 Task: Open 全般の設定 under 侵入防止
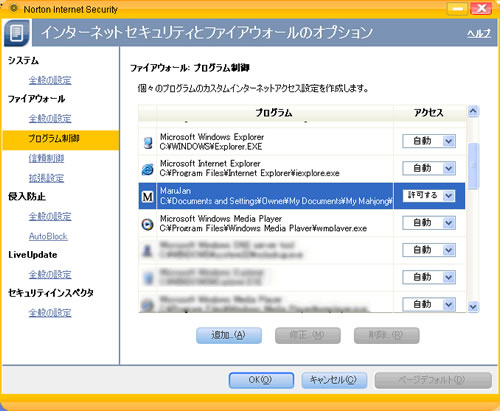50,217
